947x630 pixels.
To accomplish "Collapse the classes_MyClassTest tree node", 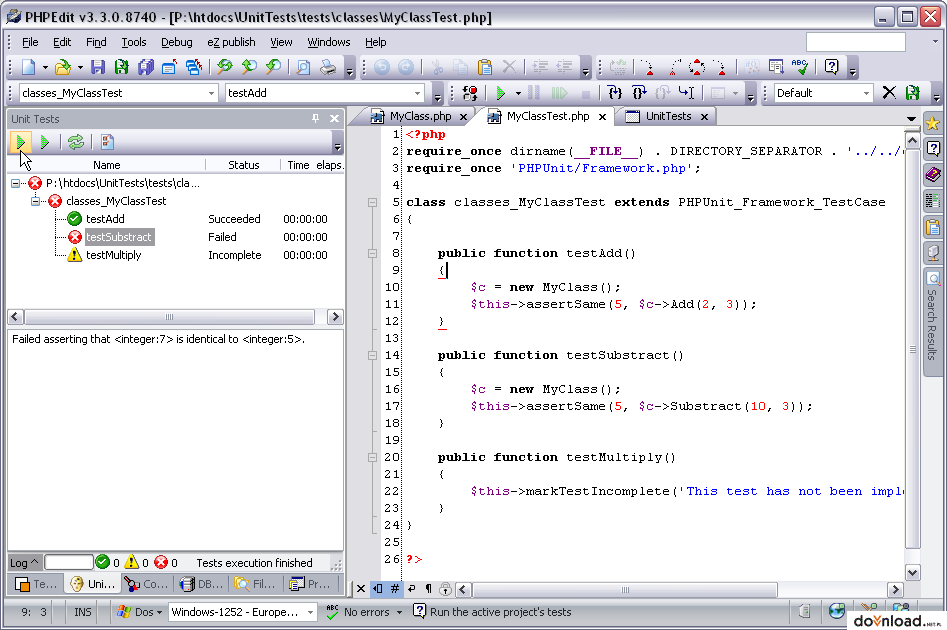I will 35,201.
